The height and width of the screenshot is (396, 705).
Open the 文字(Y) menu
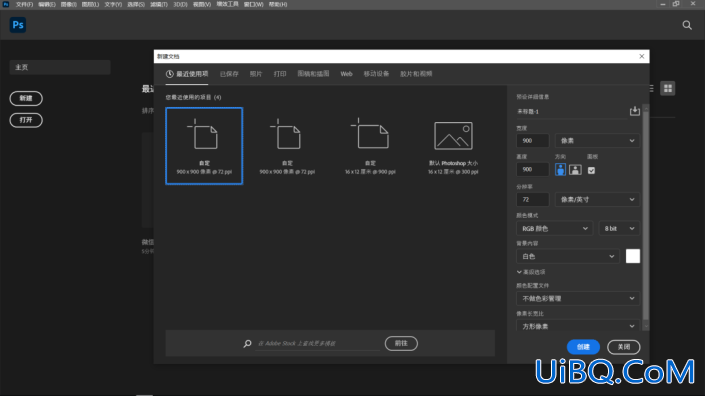[x=113, y=4]
